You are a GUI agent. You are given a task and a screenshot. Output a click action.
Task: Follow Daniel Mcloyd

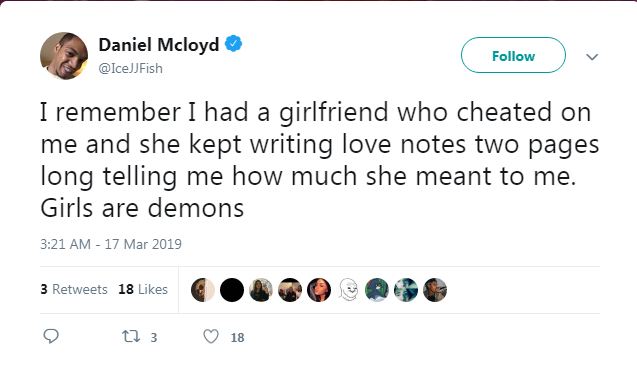tap(513, 55)
